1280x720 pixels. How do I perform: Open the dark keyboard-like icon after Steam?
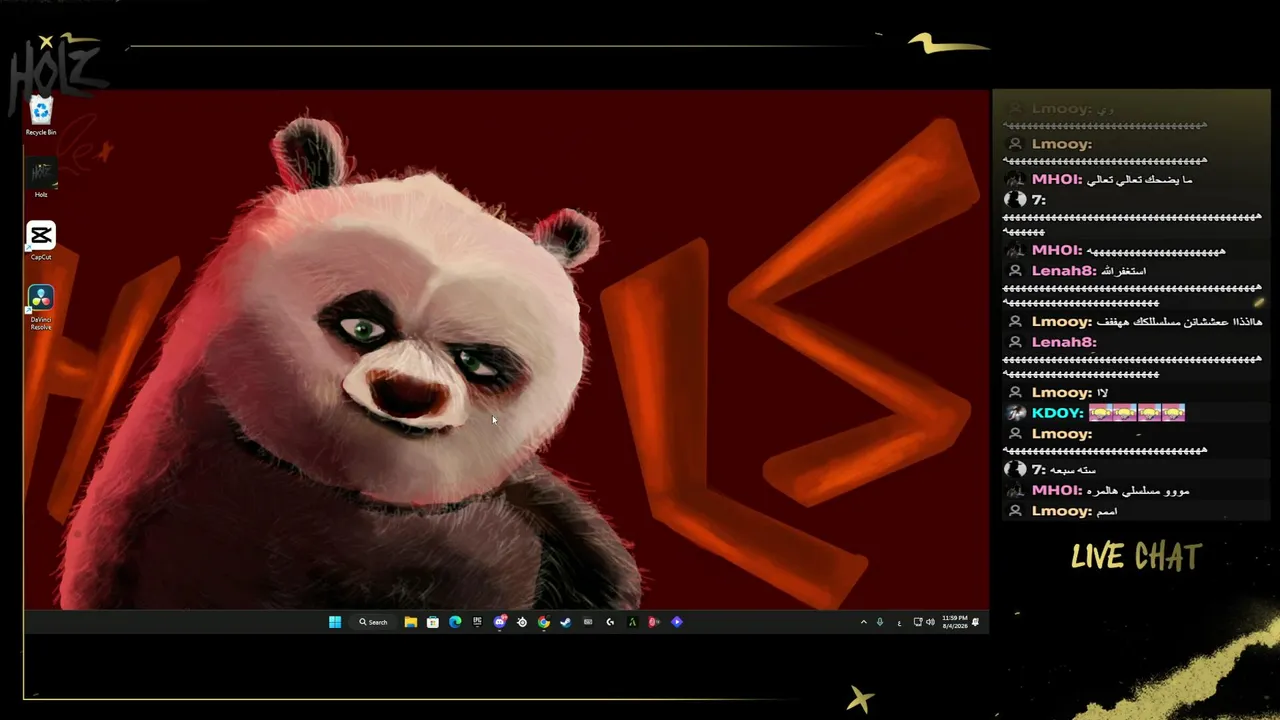pos(588,622)
